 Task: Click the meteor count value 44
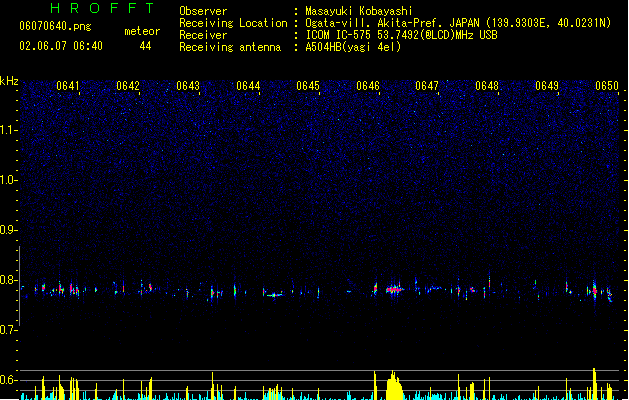[x=145, y=46]
